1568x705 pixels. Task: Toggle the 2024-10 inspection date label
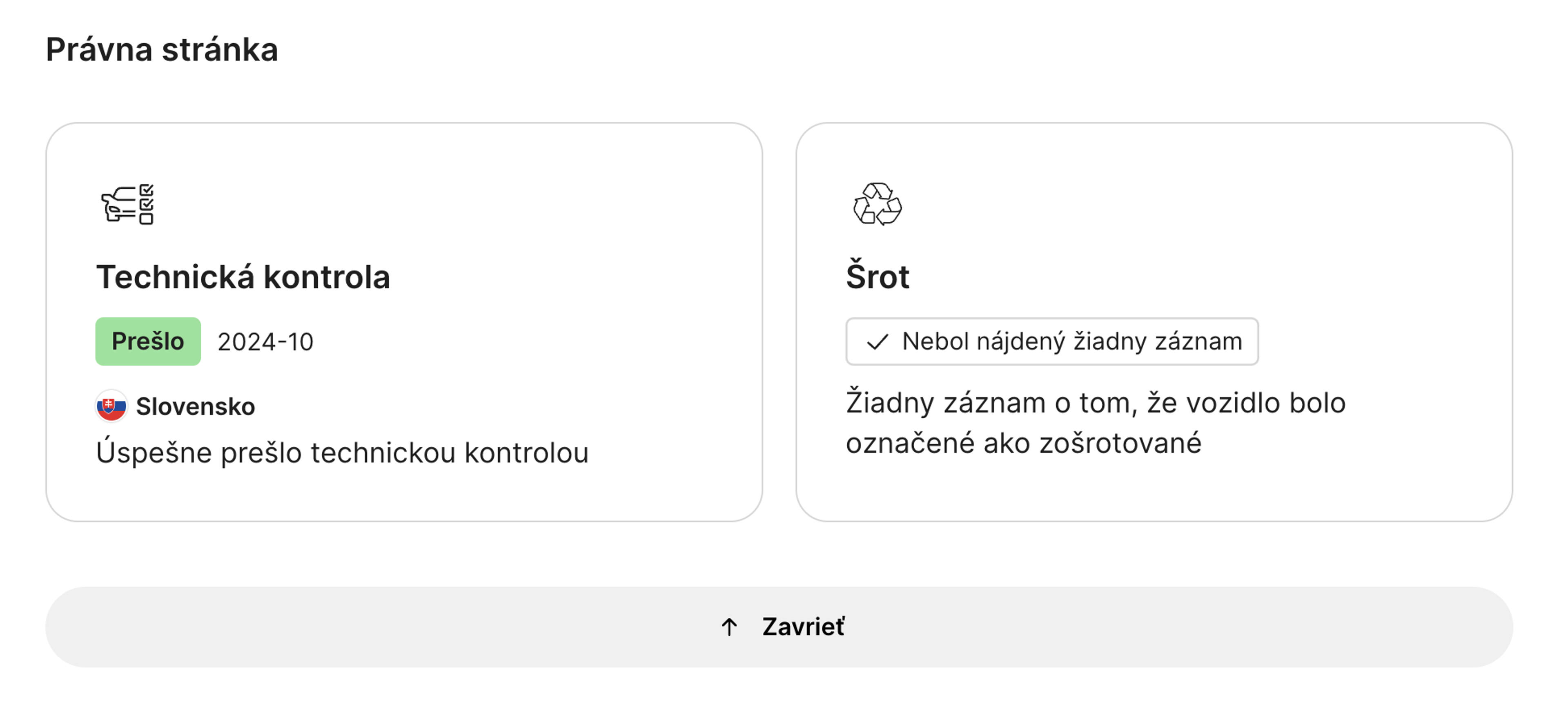pos(266,341)
